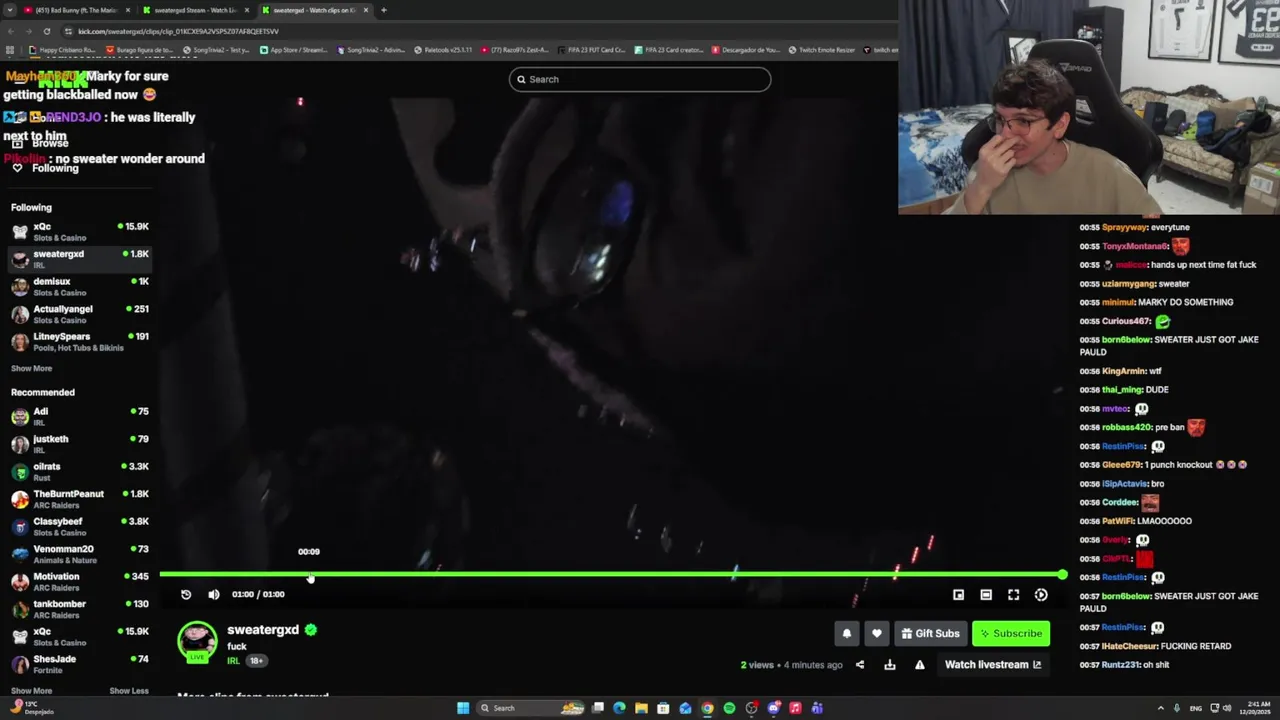Open Classybeef channel in Recommended

pyautogui.click(x=80, y=526)
